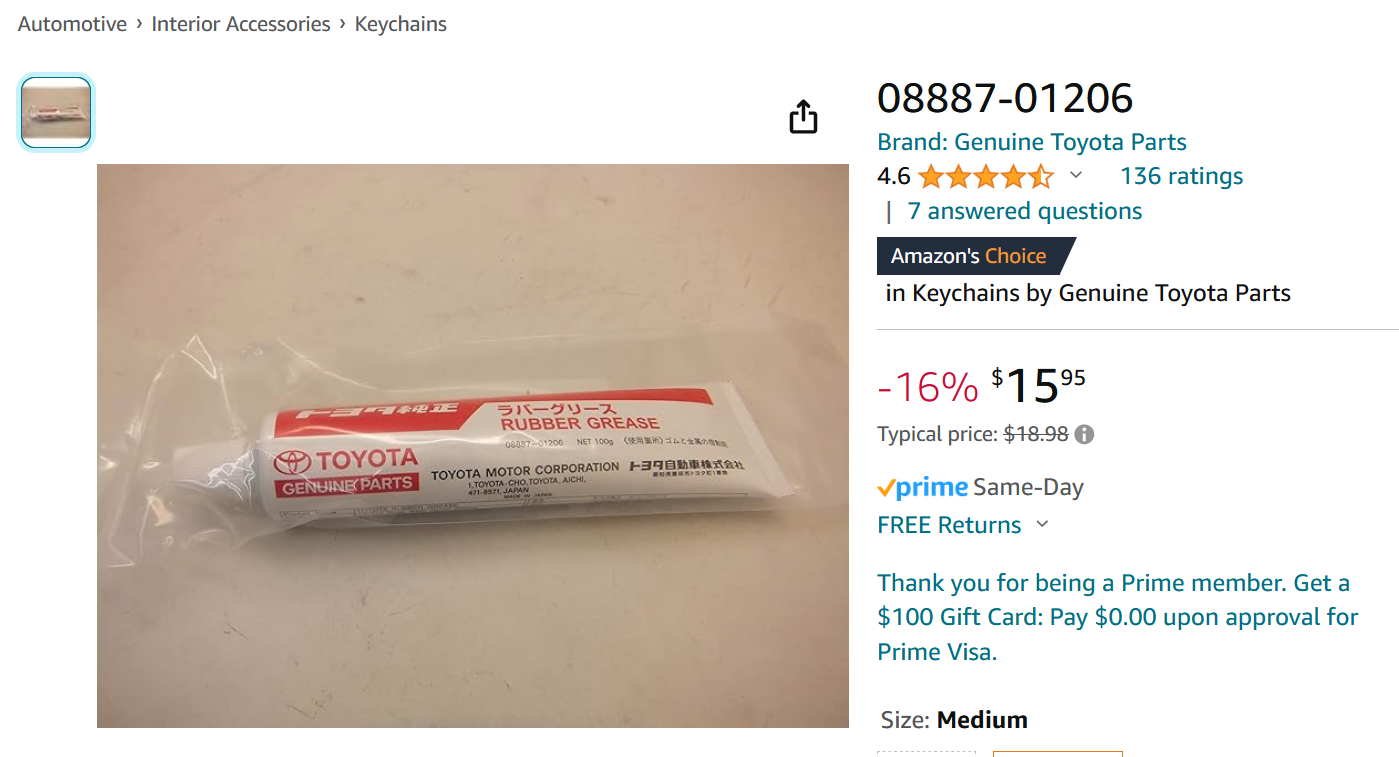View the 7 answered questions
The width and height of the screenshot is (1399, 757).
tap(1024, 211)
